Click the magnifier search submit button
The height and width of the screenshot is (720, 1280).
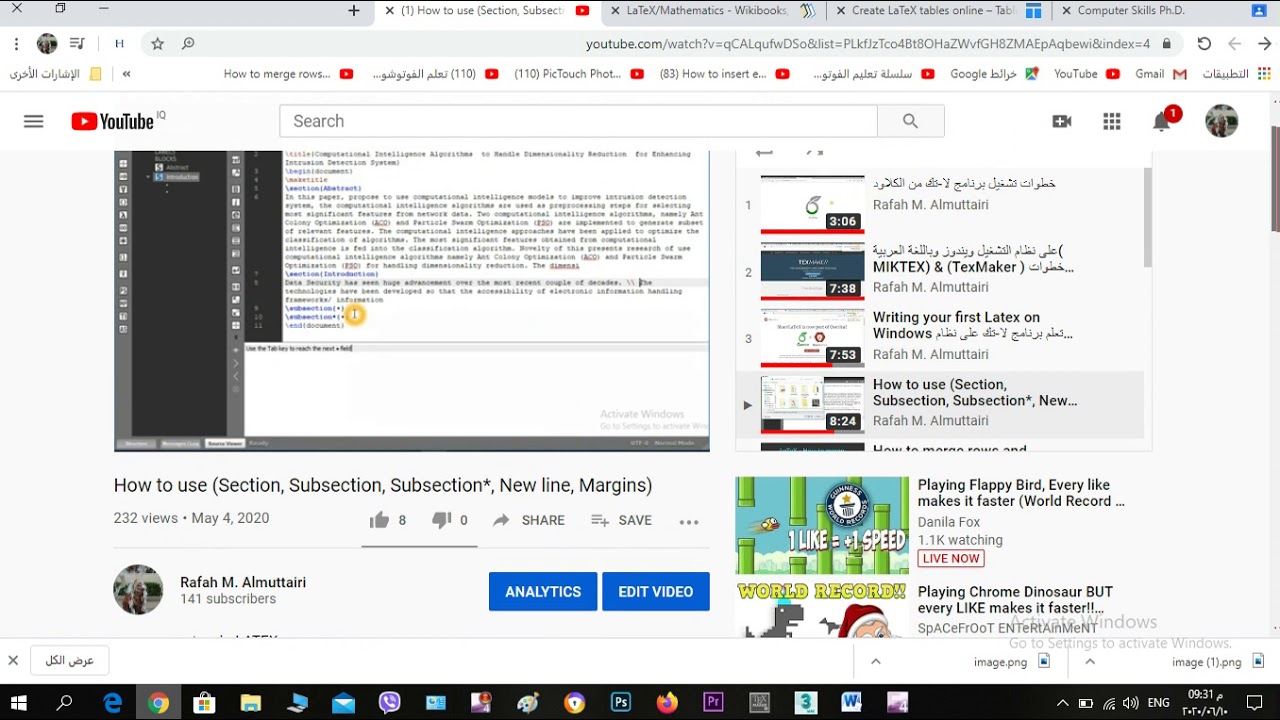[910, 121]
